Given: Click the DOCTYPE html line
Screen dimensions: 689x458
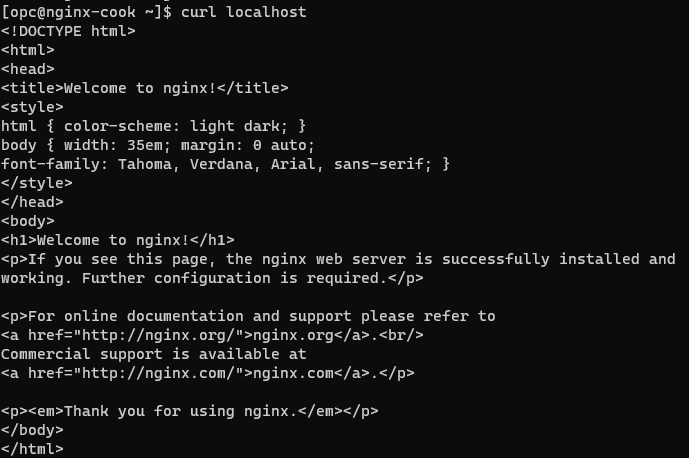Looking at the screenshot, I should coord(68,31).
